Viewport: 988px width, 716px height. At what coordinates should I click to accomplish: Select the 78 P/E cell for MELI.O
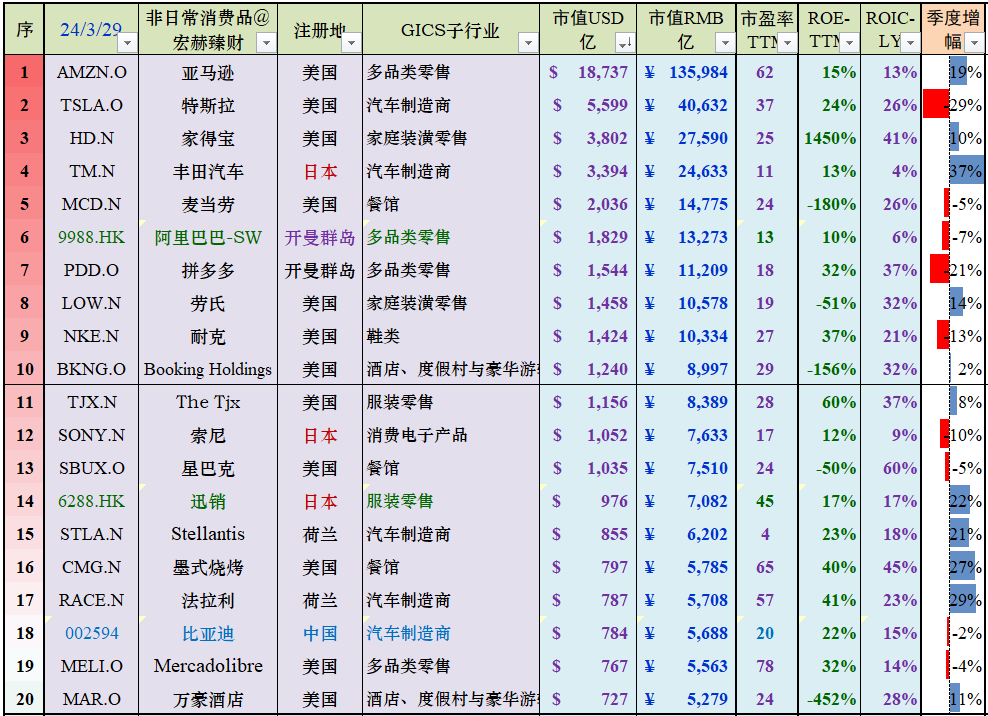pos(767,666)
